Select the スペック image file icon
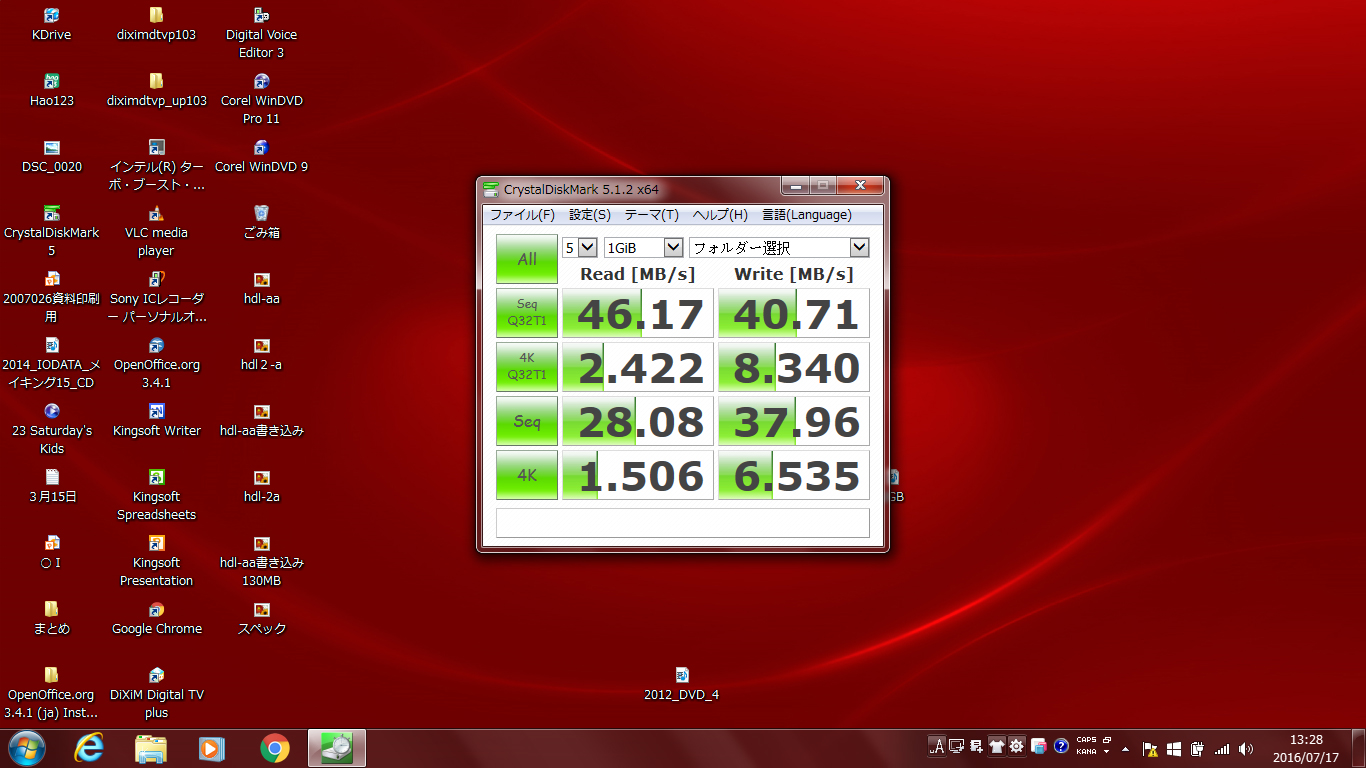The image size is (1366, 768). tap(261, 619)
